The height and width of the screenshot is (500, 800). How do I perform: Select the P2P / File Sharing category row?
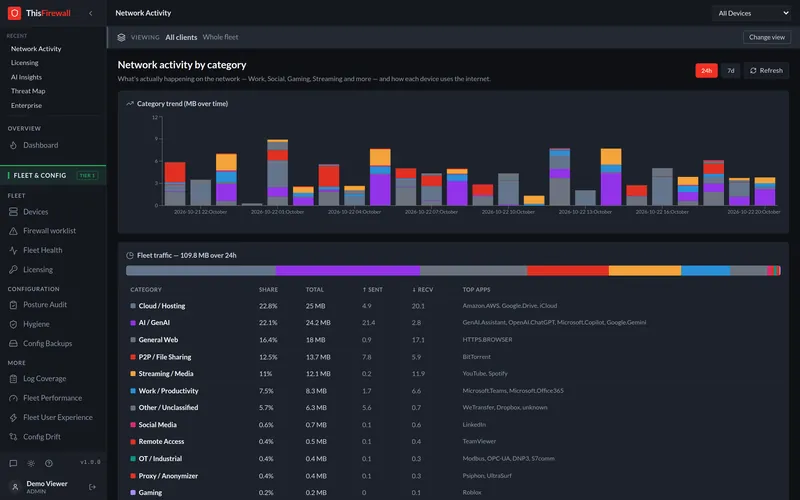453,357
